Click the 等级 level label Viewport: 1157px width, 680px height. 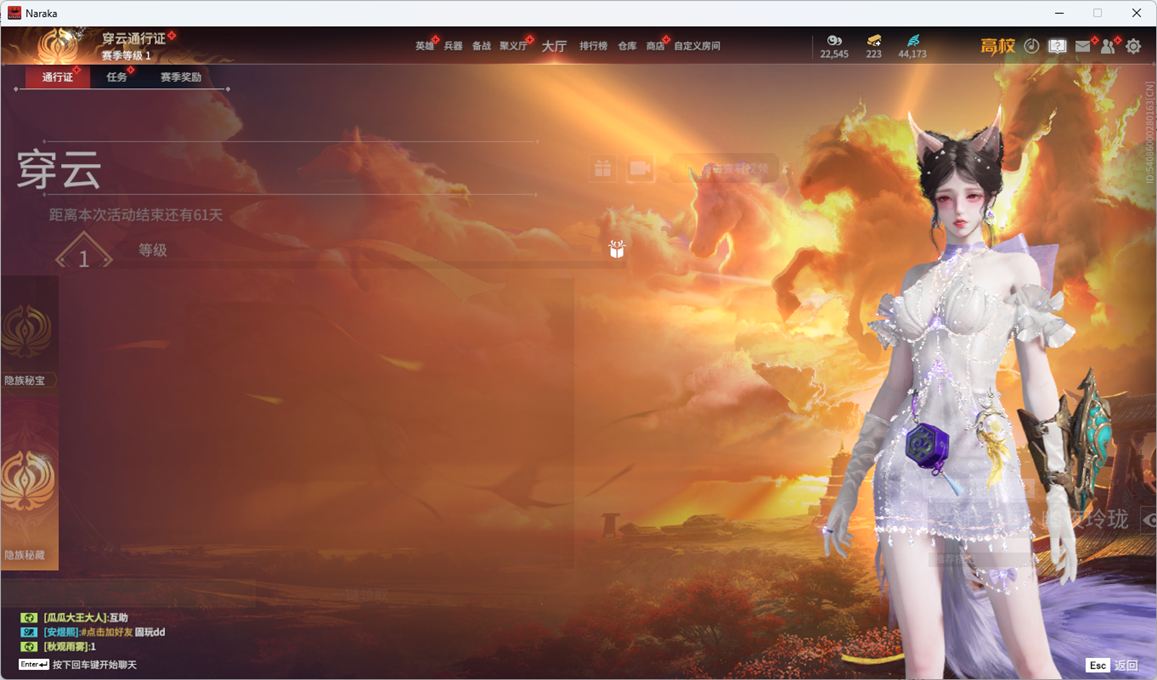[153, 250]
